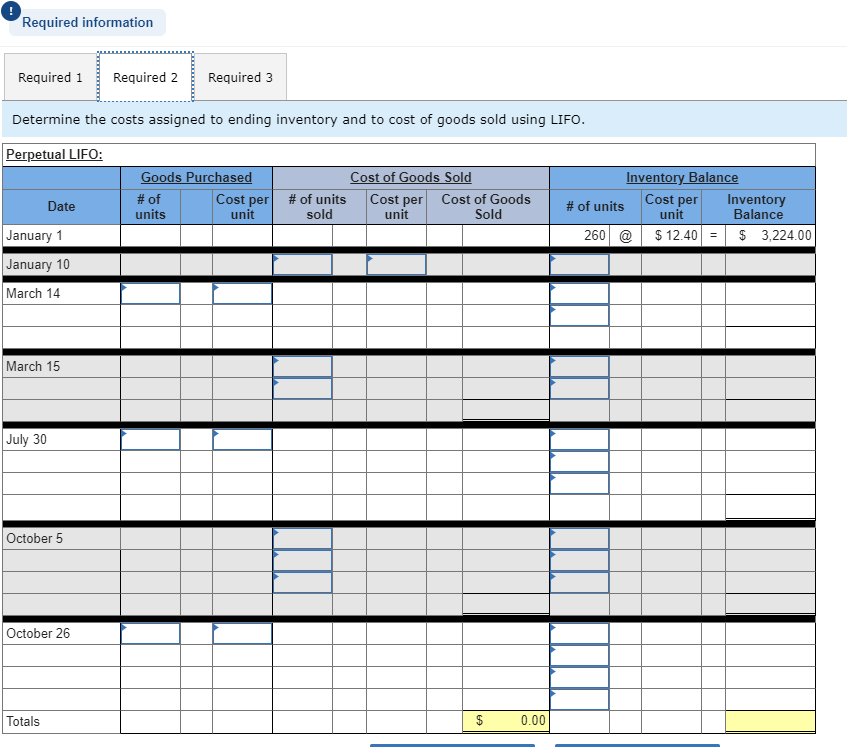Open January 10 units sold dropdown
This screenshot has height=747, width=847.
[x=302, y=265]
